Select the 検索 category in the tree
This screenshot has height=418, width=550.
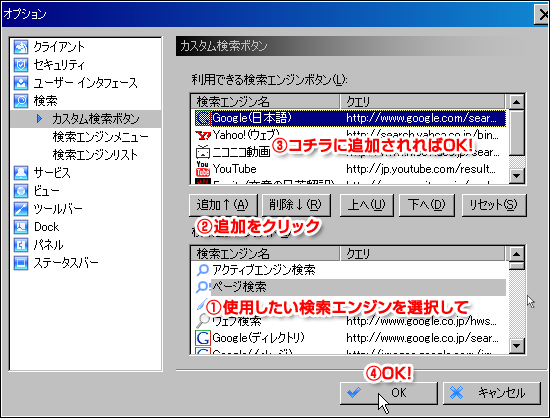coord(45,101)
